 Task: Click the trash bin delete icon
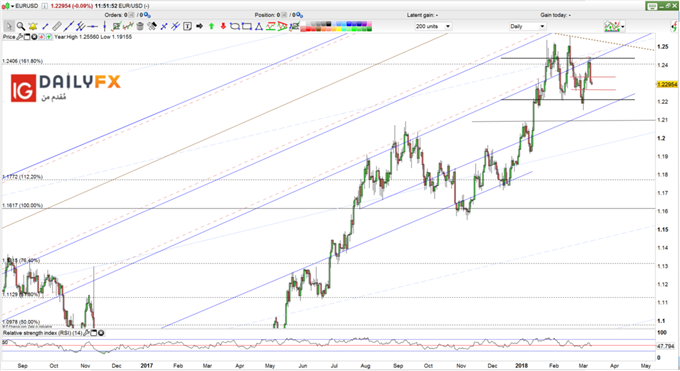point(140,26)
